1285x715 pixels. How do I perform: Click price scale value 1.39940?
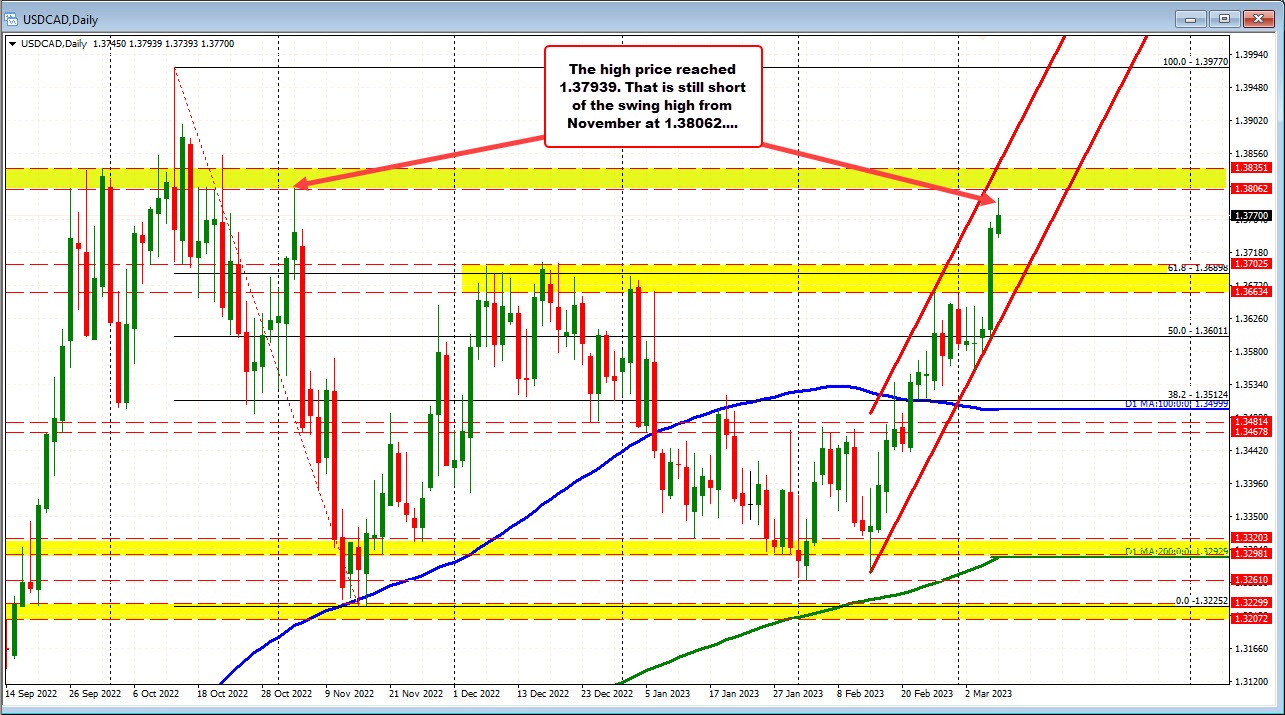[x=1250, y=54]
